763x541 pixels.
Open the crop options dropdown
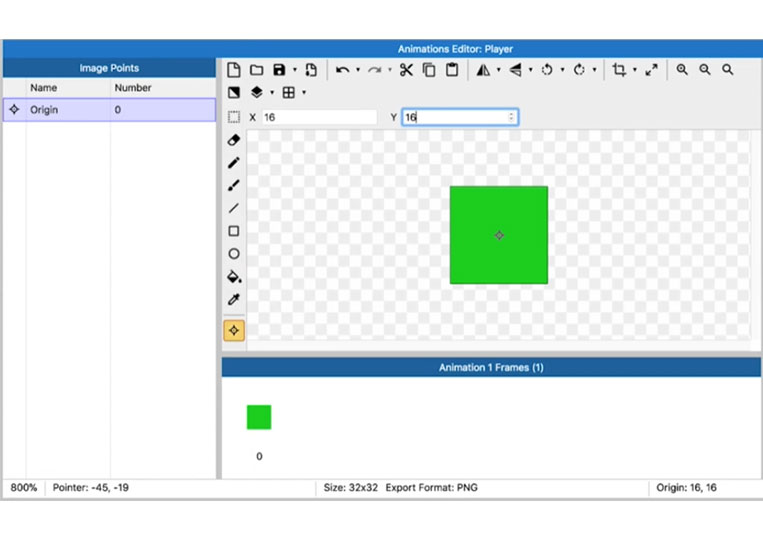coord(635,70)
